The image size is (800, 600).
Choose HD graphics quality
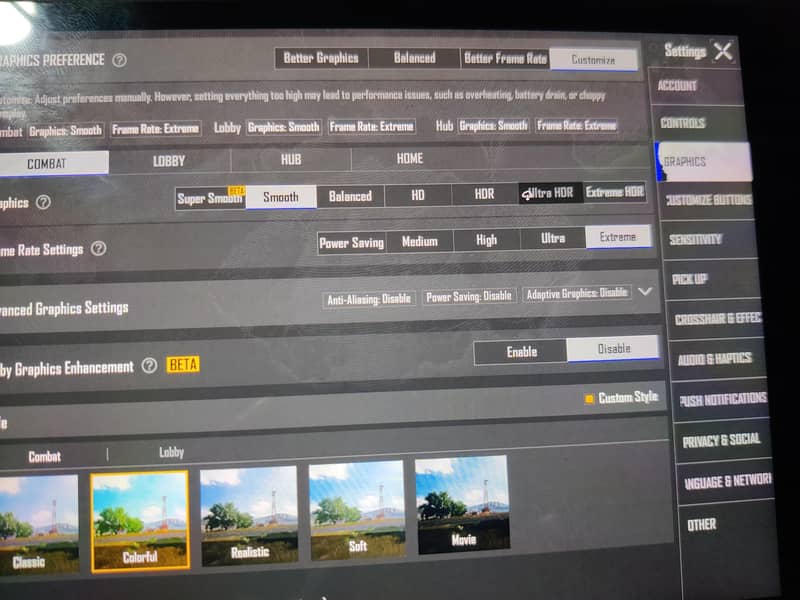(418, 195)
